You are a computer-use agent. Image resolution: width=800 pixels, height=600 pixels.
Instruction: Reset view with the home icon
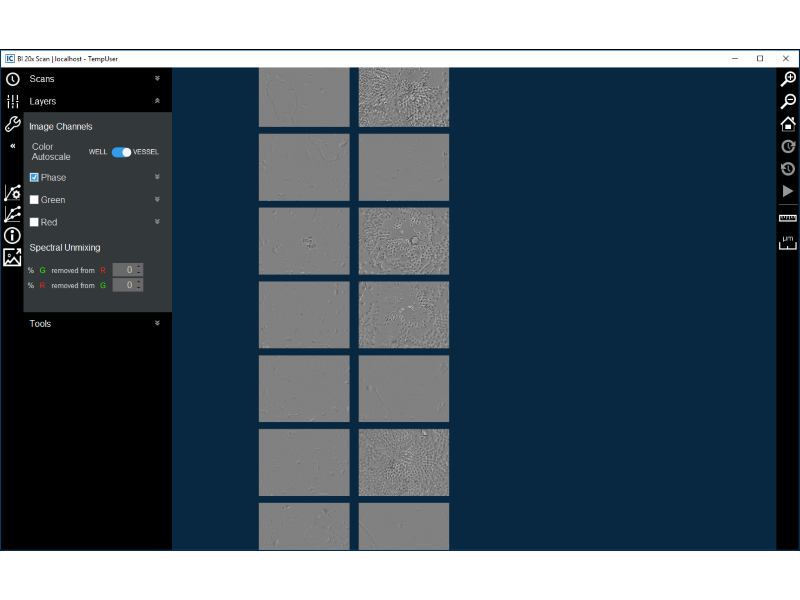788,124
